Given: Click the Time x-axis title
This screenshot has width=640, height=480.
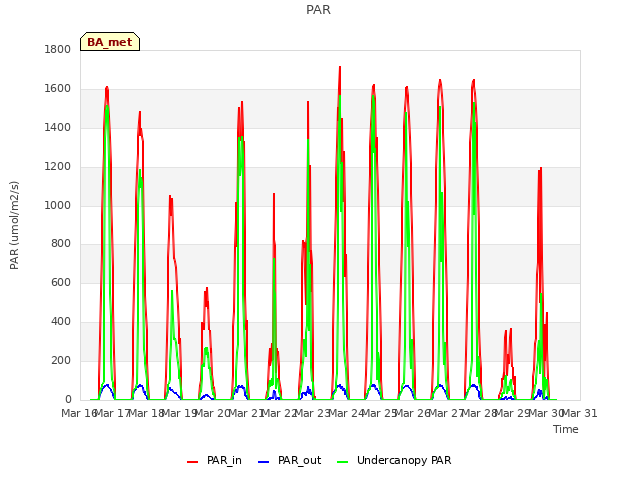Looking at the screenshot, I should pos(566,429).
